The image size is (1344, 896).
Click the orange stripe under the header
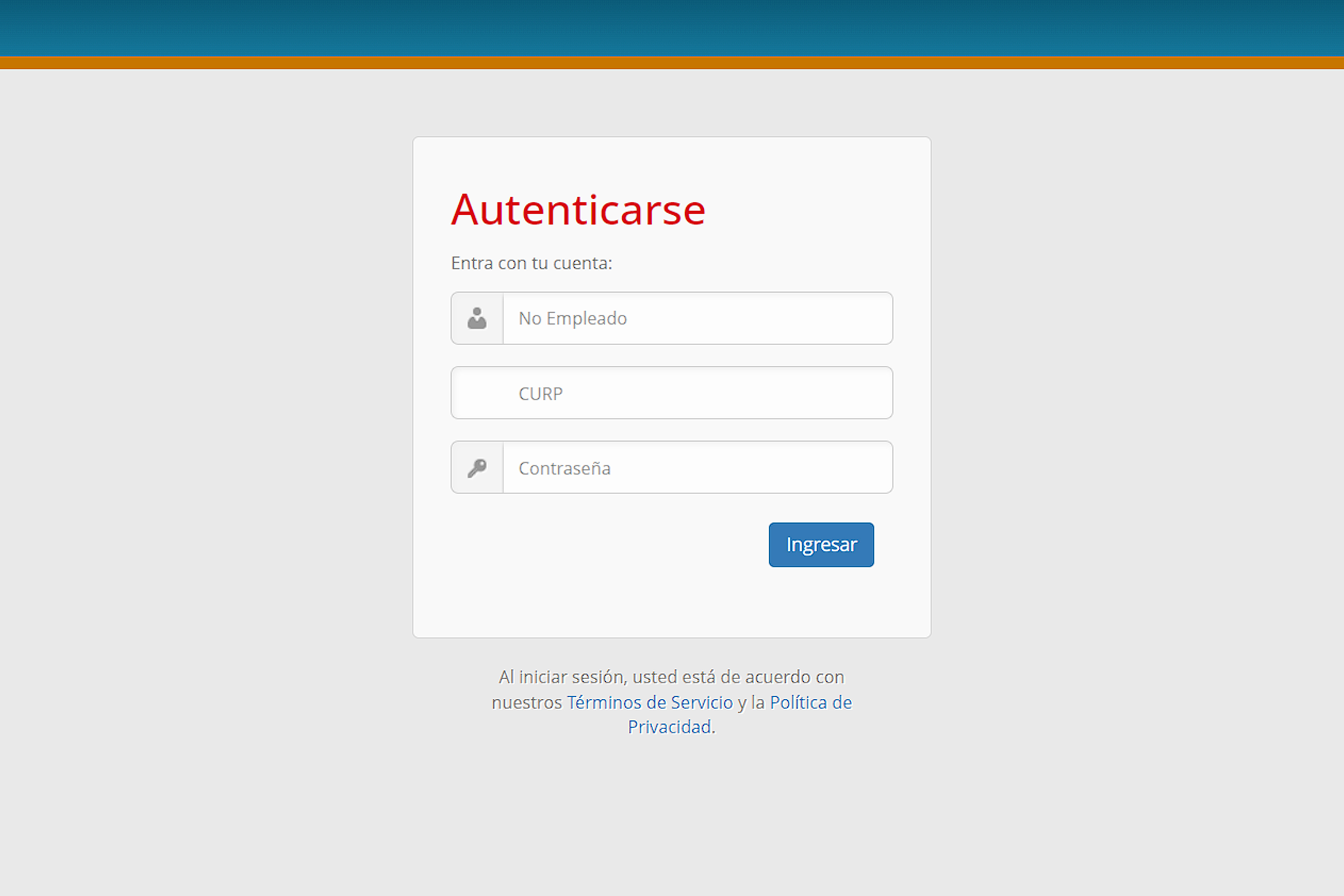coord(672,62)
